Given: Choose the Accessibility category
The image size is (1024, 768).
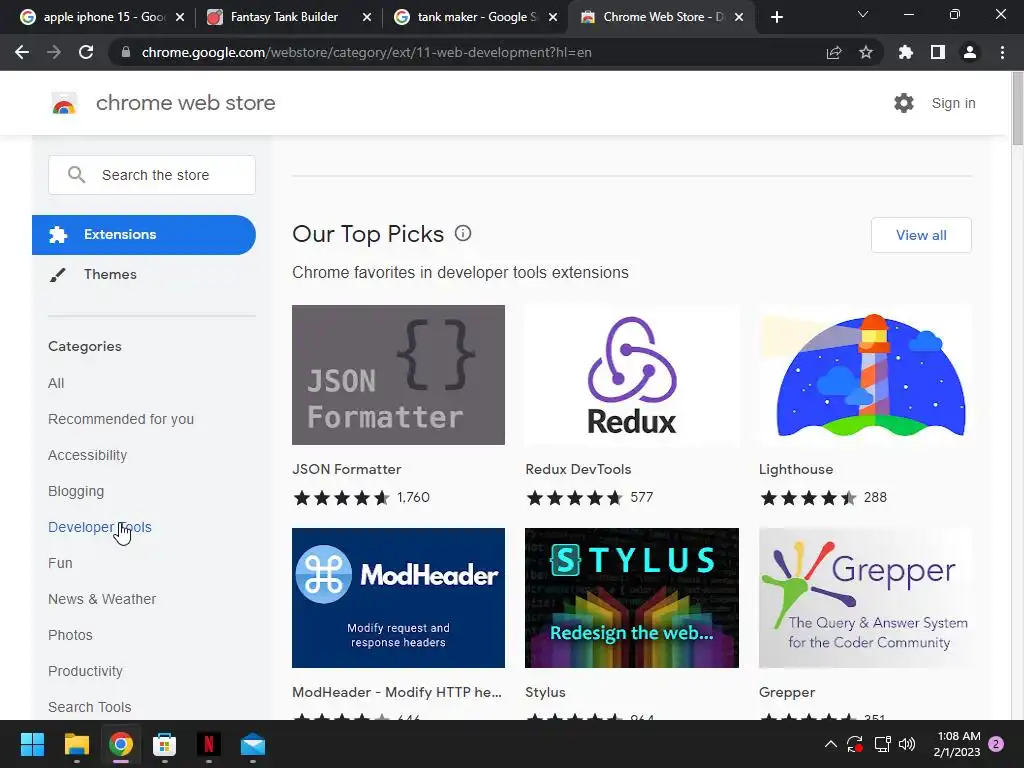Looking at the screenshot, I should point(88,455).
